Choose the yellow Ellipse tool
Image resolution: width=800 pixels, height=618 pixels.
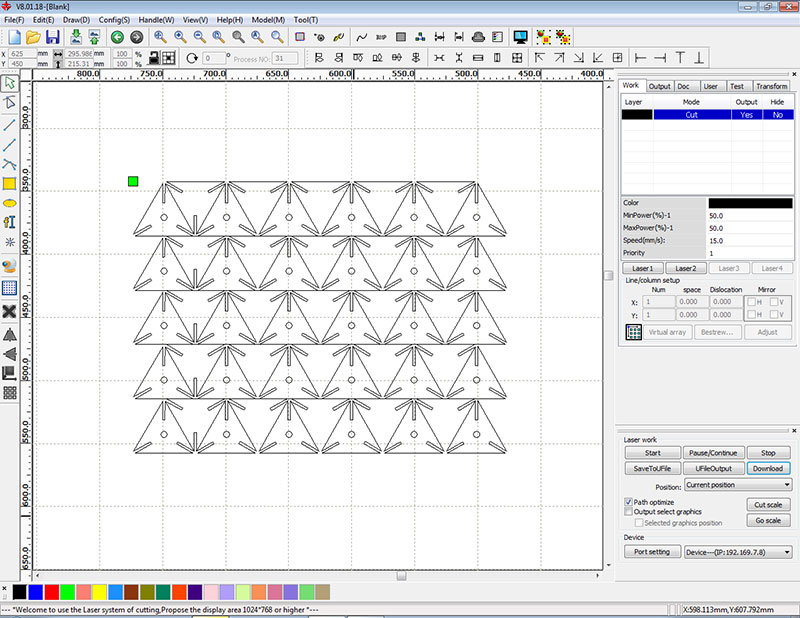[x=10, y=203]
